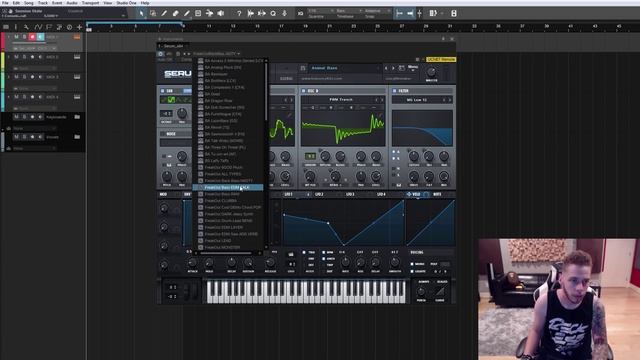Image resolution: width=640 pixels, height=360 pixels.
Task: Select the Mute tool
Action: click(198, 13)
